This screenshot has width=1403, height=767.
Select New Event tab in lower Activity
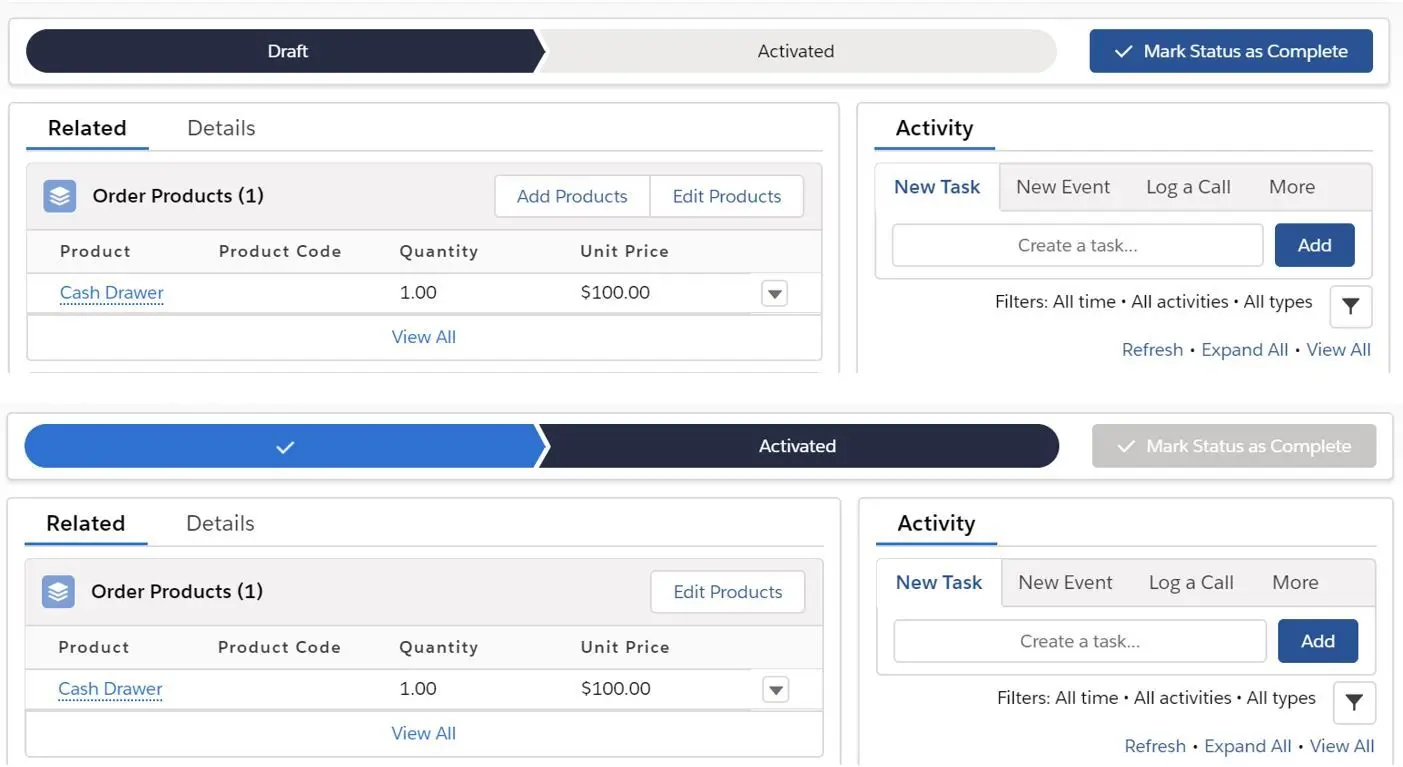(1065, 582)
